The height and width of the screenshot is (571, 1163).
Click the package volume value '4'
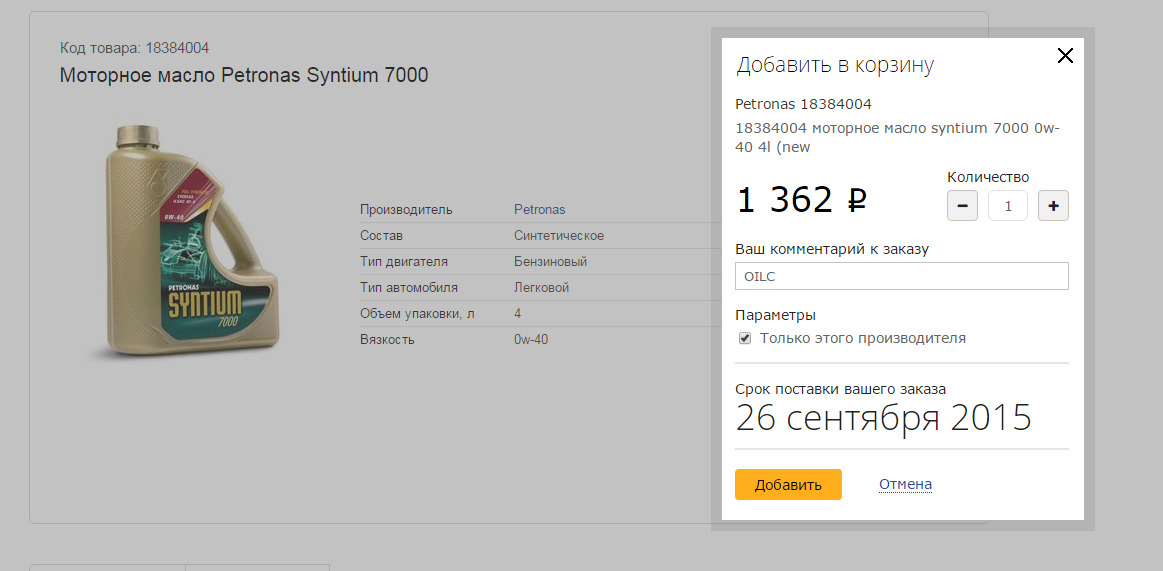(x=517, y=314)
